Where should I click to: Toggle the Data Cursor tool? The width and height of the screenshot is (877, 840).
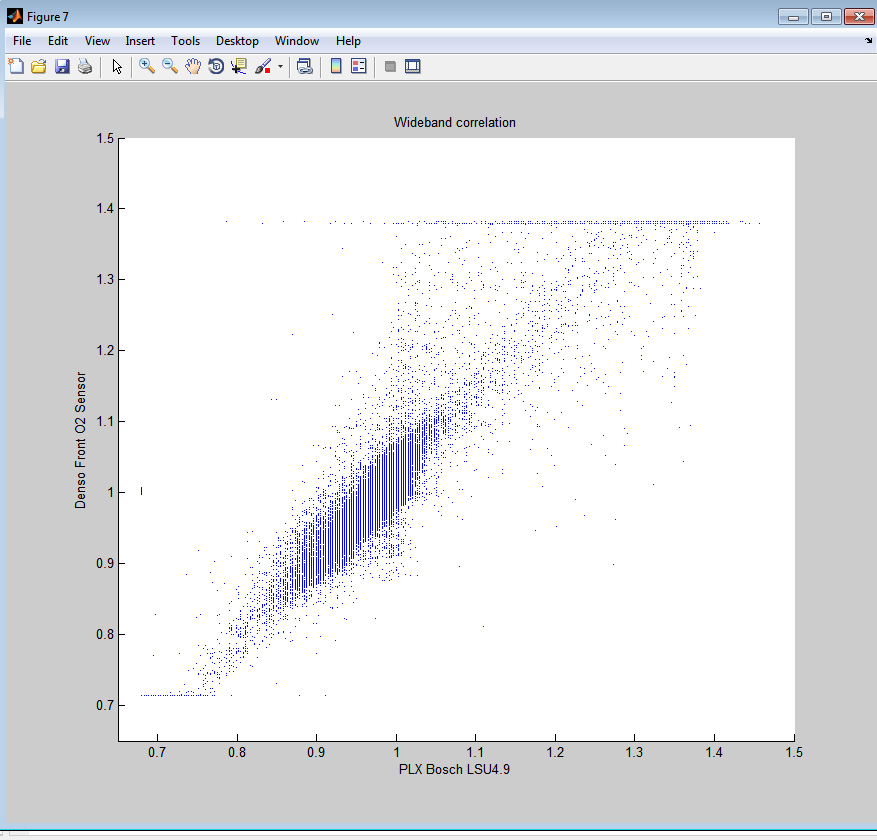(238, 67)
